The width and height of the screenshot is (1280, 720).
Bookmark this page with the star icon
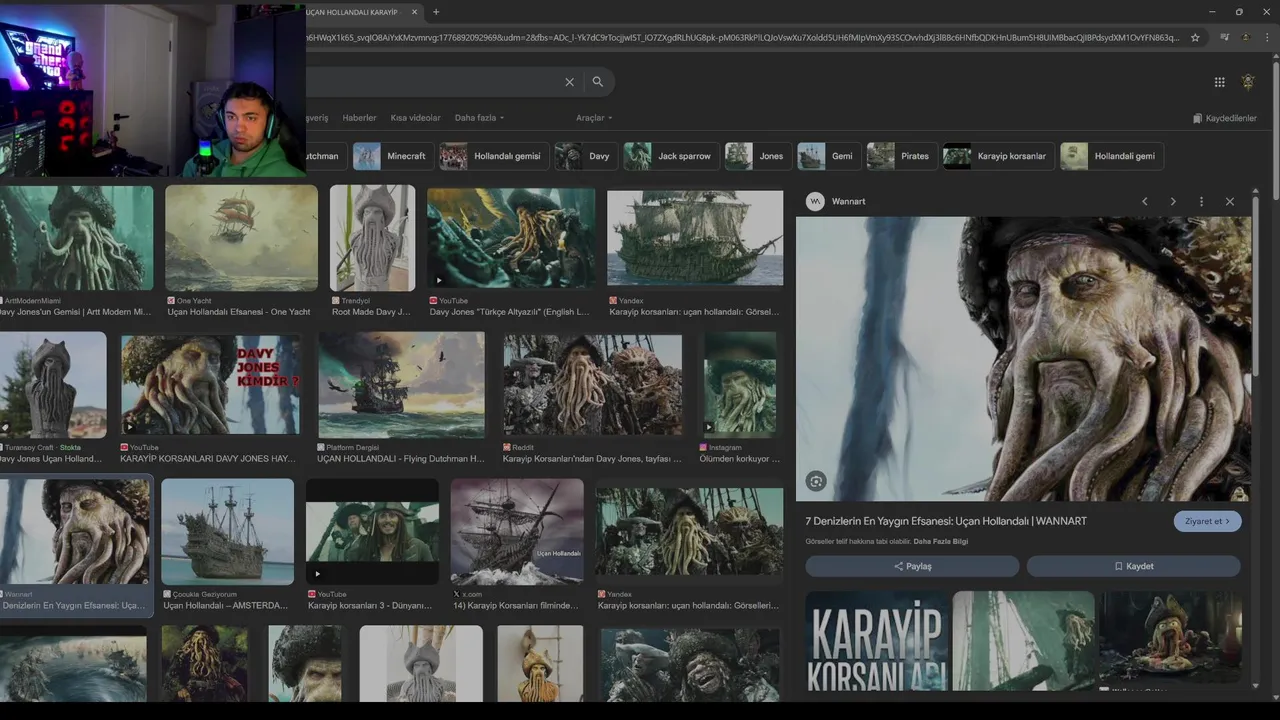(1195, 38)
